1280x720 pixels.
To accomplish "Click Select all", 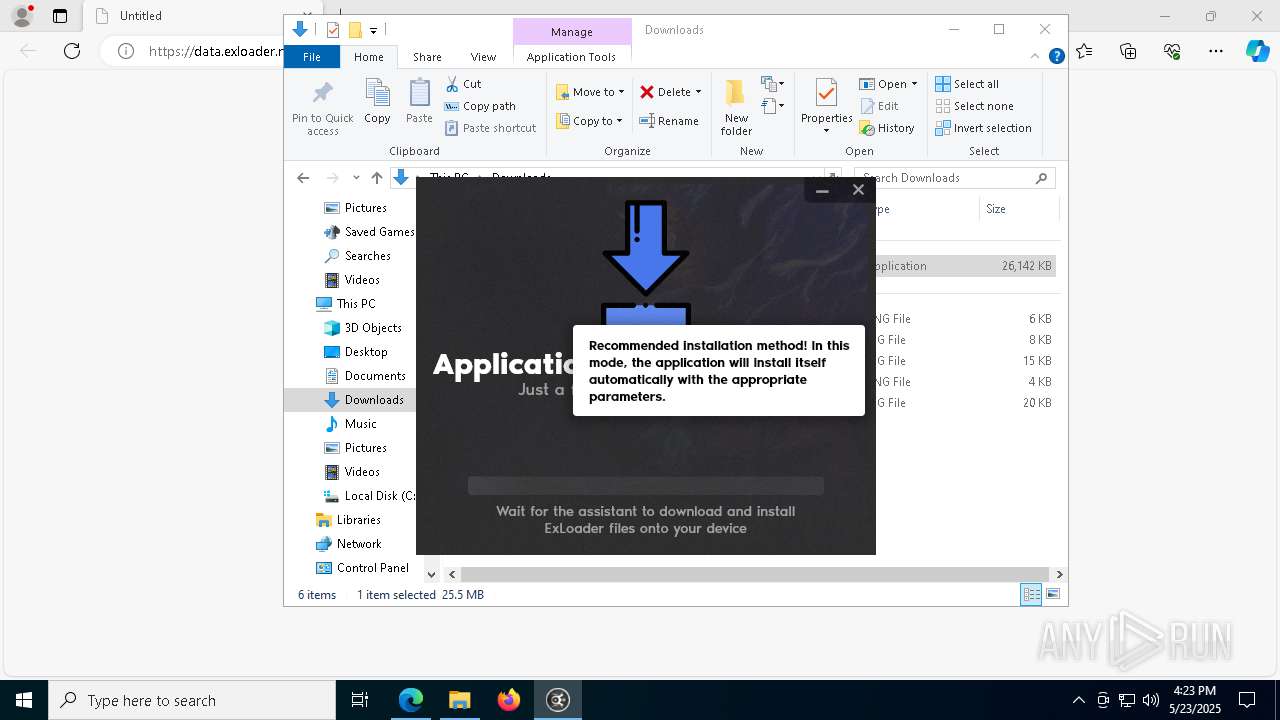I will click(967, 84).
